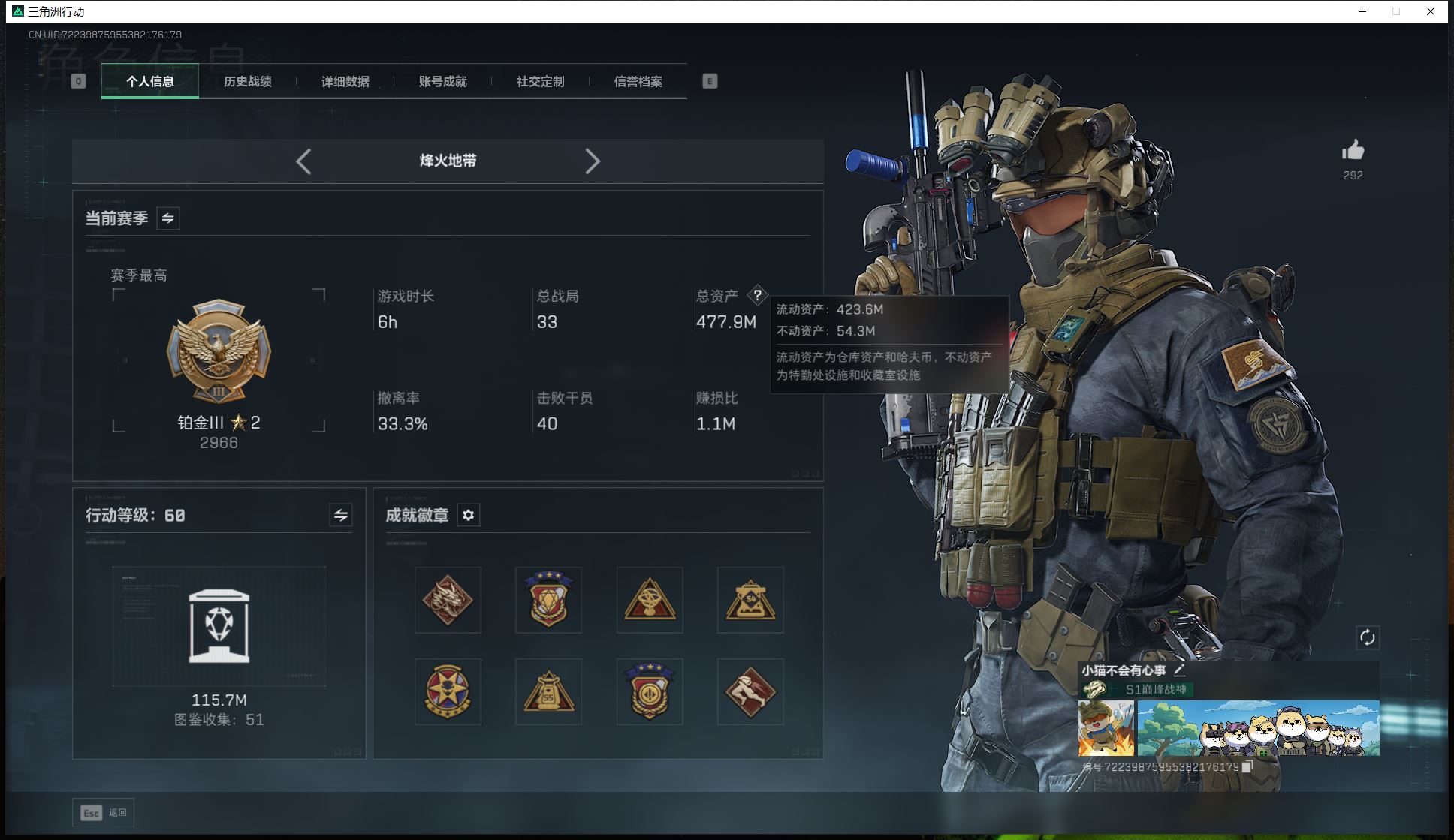
Task: Click the S5 backpack triangle badge
Action: [x=548, y=691]
